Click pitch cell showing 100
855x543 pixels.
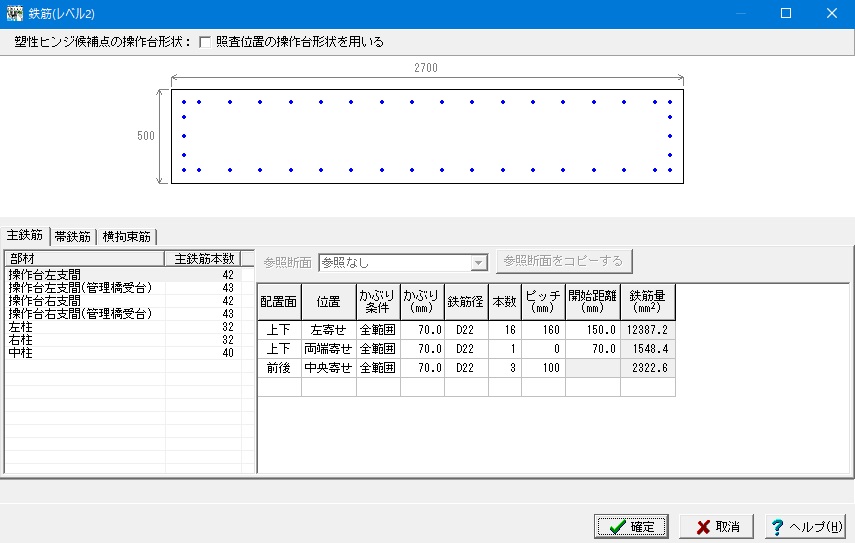click(x=544, y=368)
